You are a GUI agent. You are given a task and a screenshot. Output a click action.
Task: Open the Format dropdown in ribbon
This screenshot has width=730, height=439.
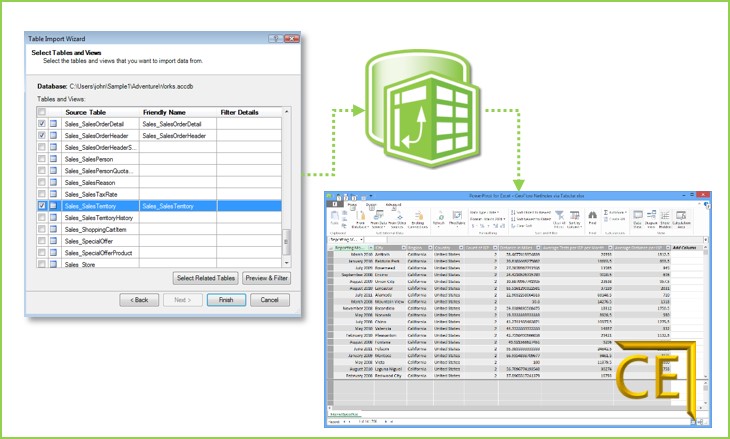487,219
